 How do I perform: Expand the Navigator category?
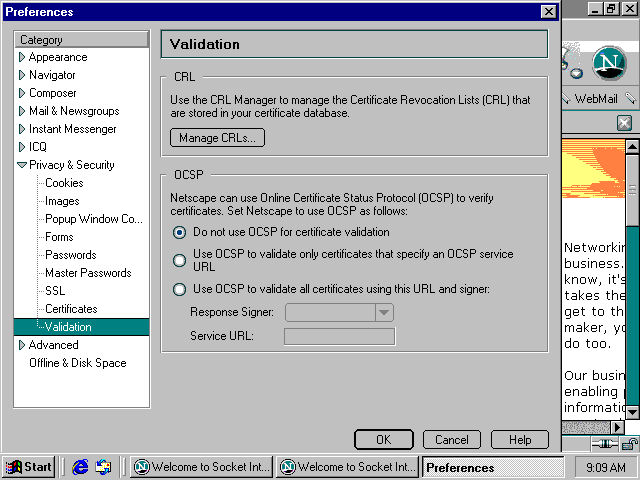[22, 75]
